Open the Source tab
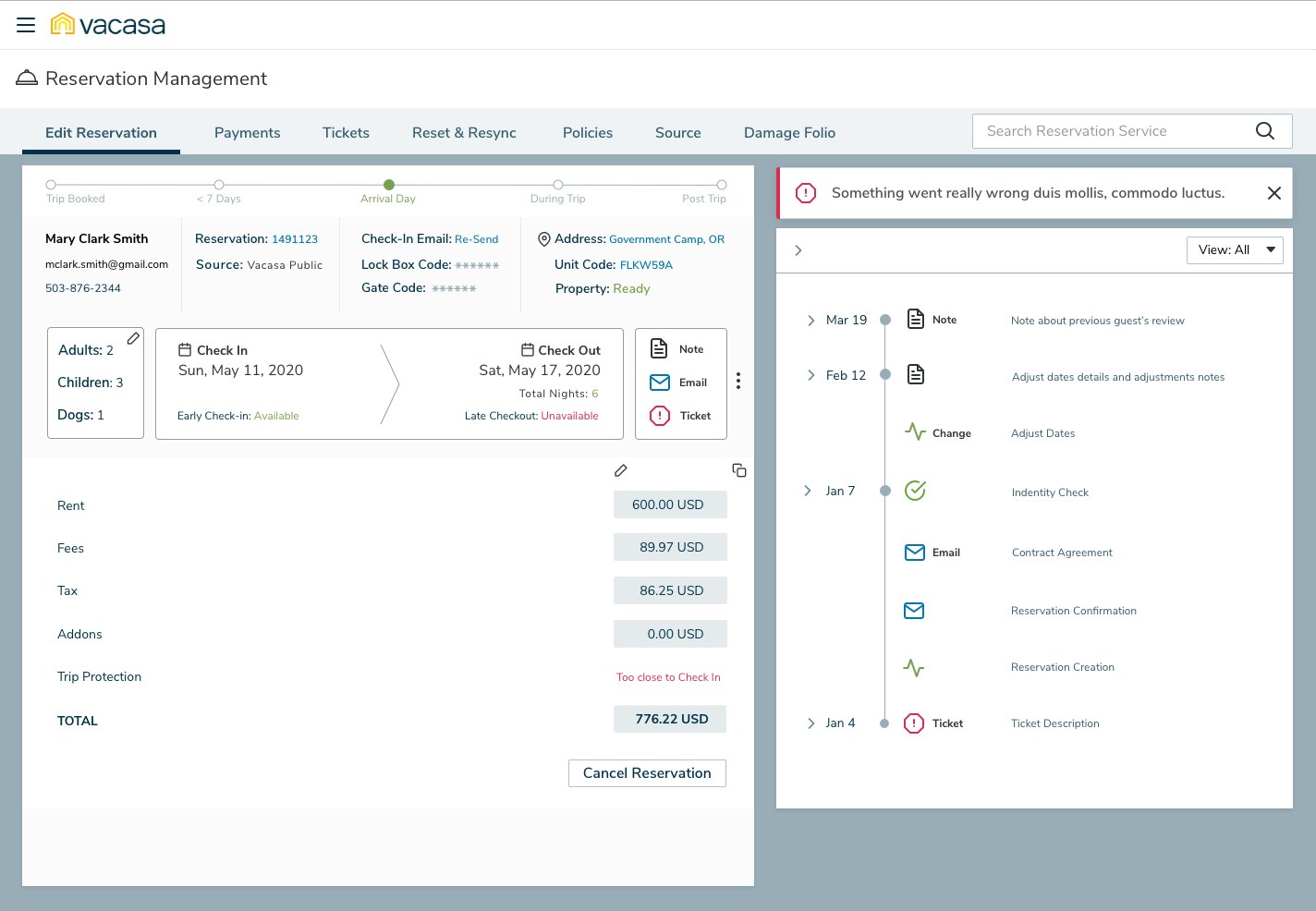Viewport: 1316px width, 911px height. (678, 133)
